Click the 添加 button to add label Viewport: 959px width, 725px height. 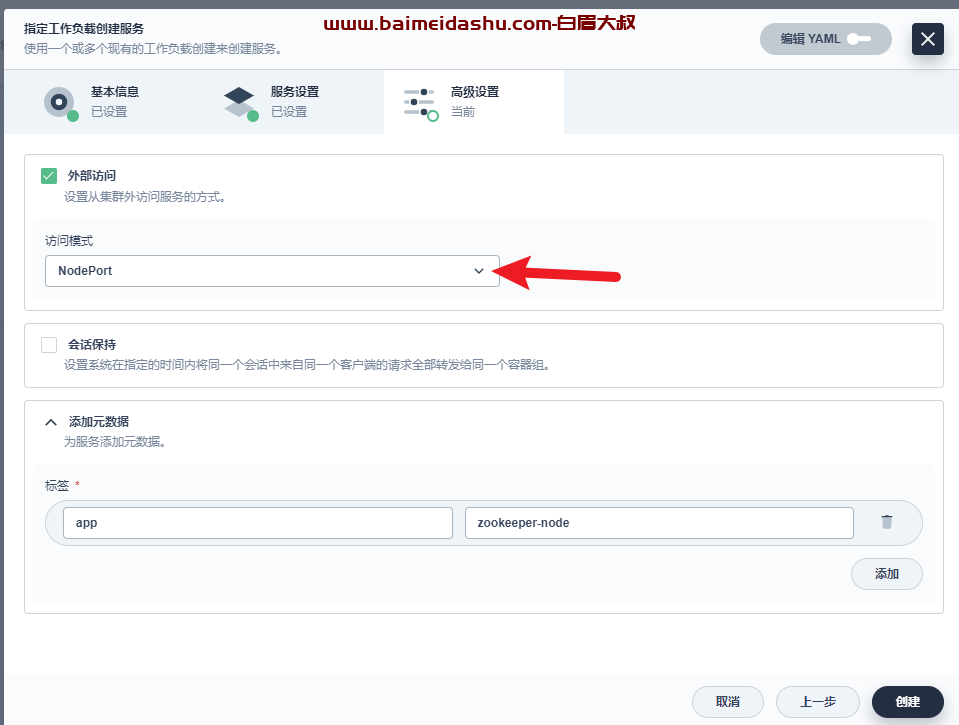[x=887, y=574]
